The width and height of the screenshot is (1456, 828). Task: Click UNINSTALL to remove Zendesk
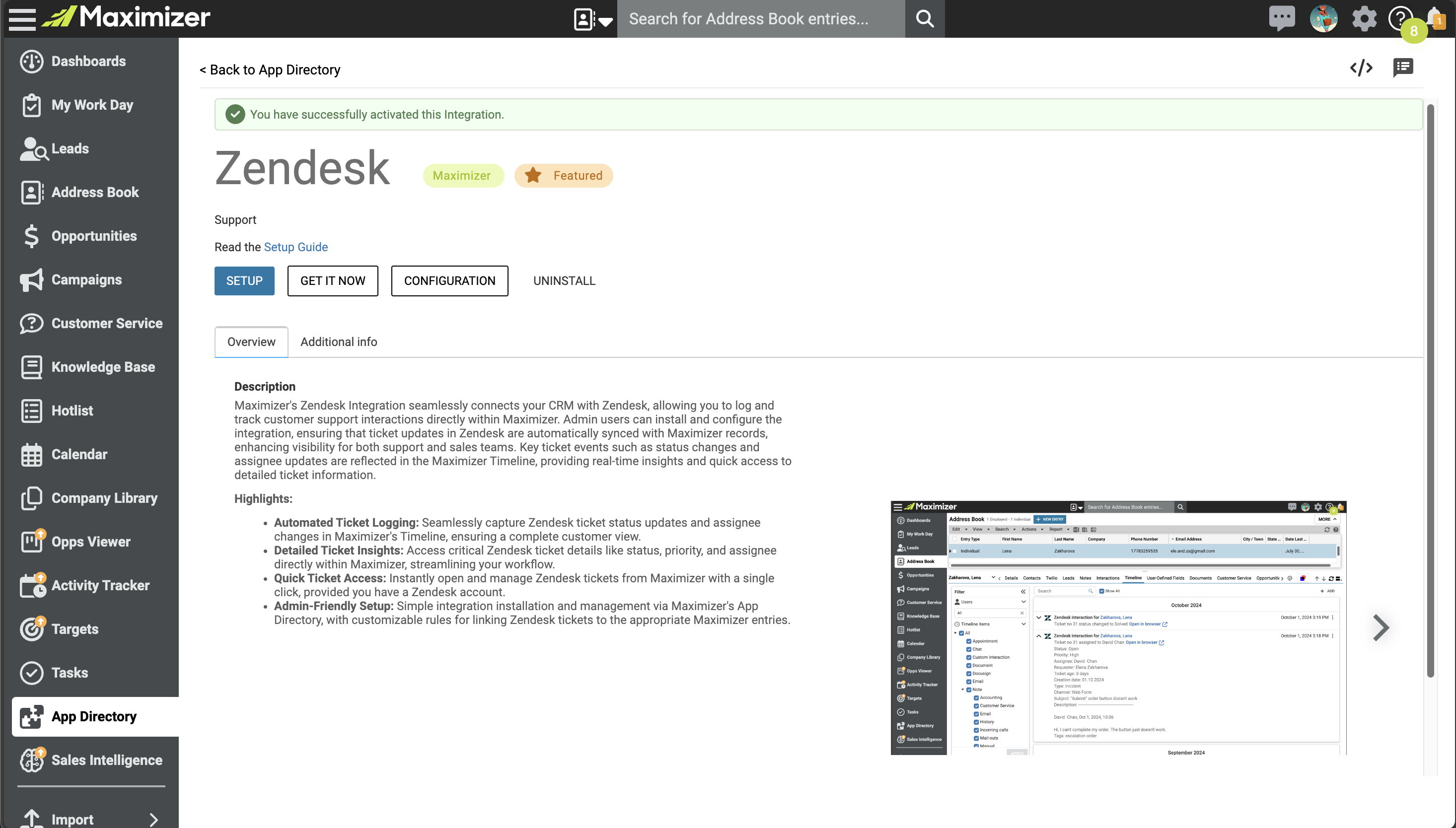[x=564, y=281]
